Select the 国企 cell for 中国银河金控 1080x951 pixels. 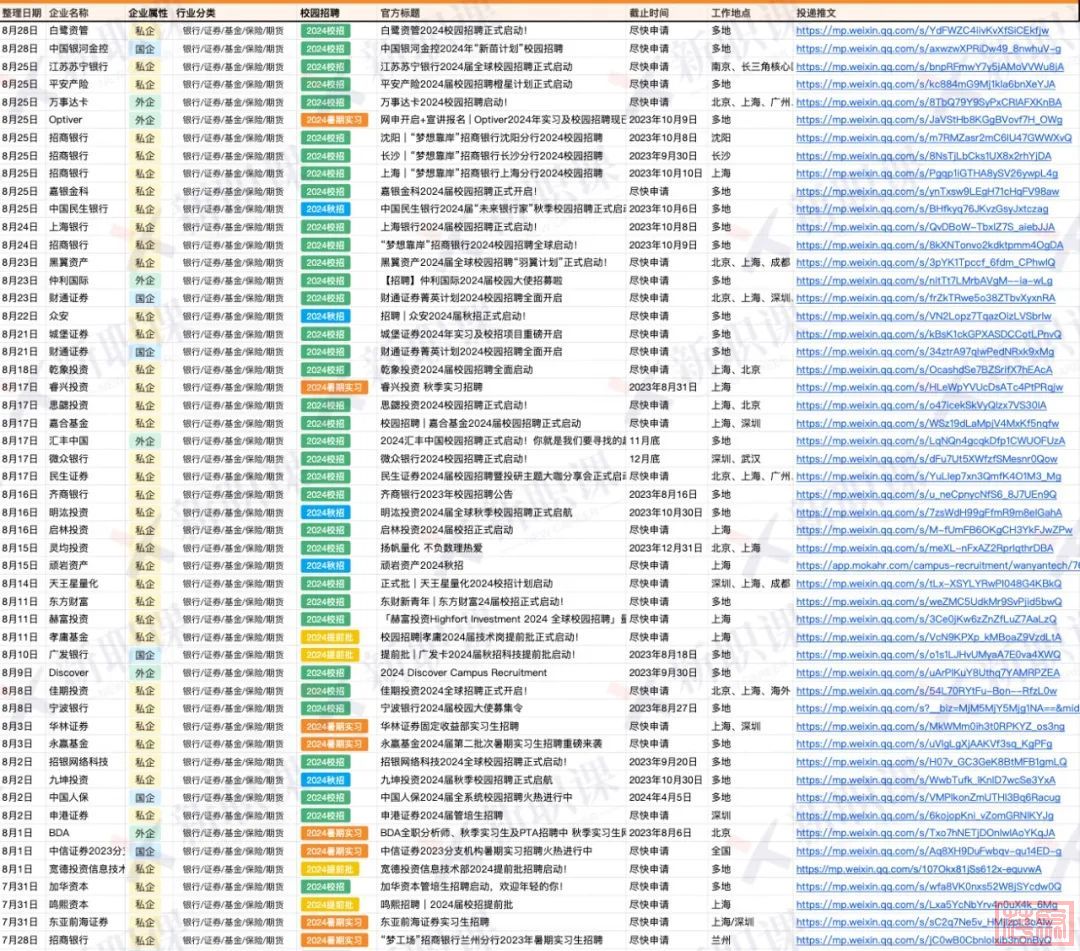click(x=145, y=48)
